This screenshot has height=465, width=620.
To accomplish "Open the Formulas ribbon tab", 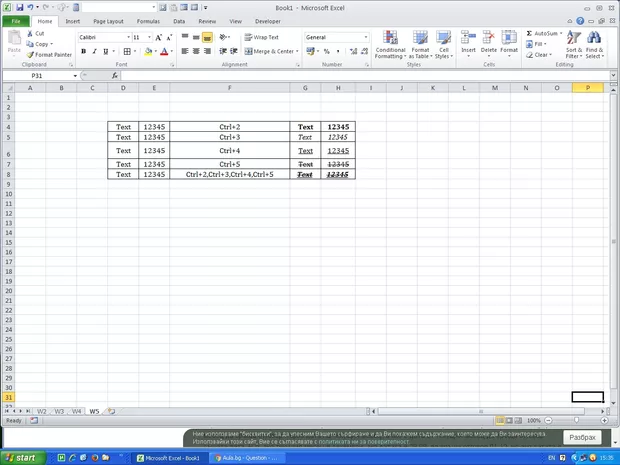I will [x=148, y=20].
